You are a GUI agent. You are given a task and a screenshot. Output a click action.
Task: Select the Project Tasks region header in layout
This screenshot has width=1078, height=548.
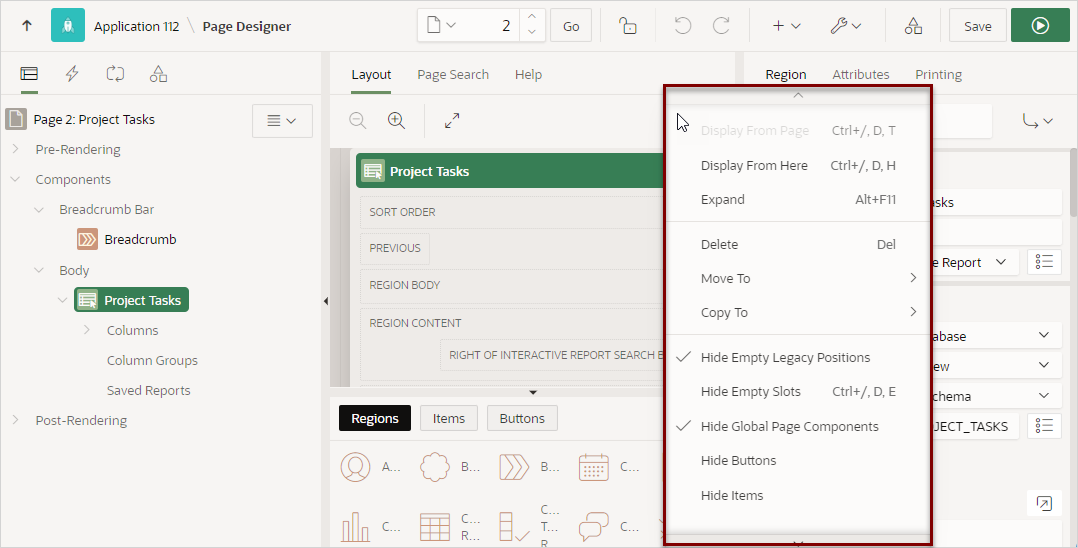pos(510,171)
